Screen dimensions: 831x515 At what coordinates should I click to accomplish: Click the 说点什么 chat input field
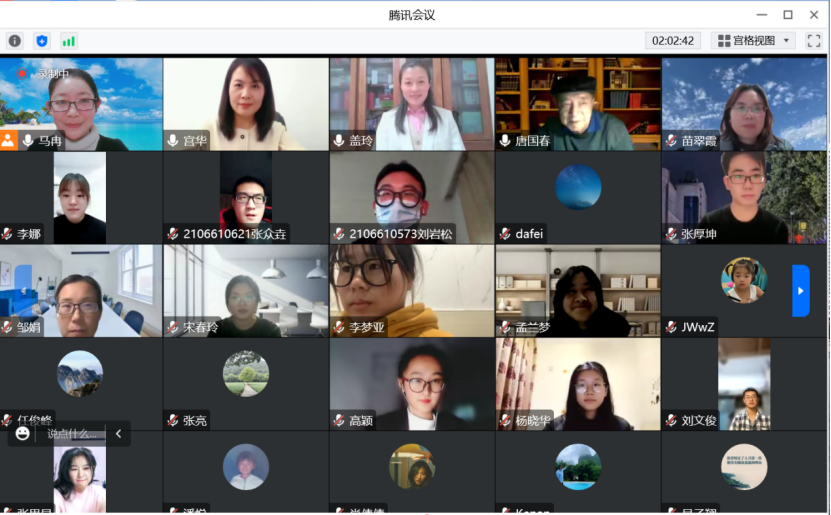[x=72, y=434]
